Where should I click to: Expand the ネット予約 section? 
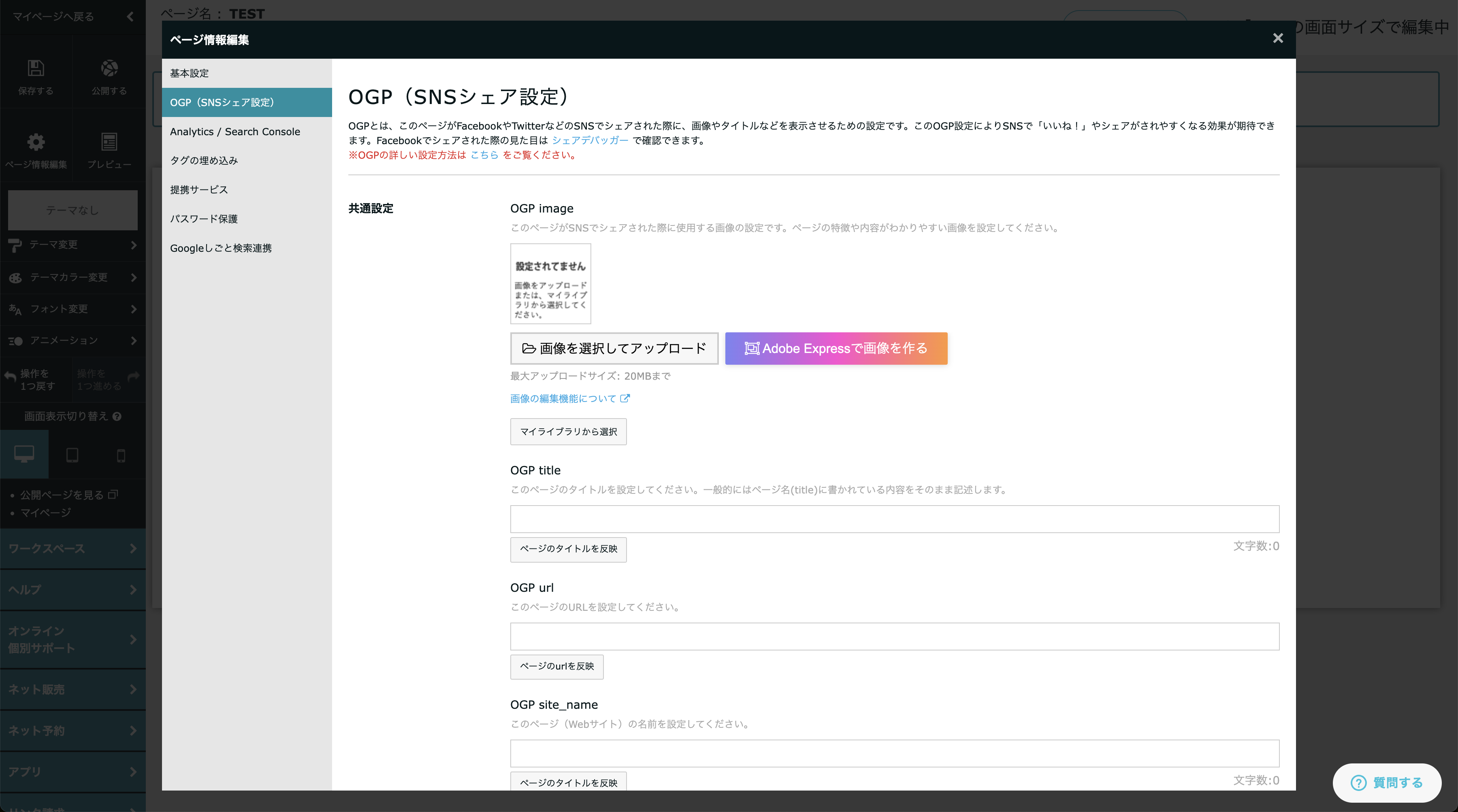(x=72, y=731)
